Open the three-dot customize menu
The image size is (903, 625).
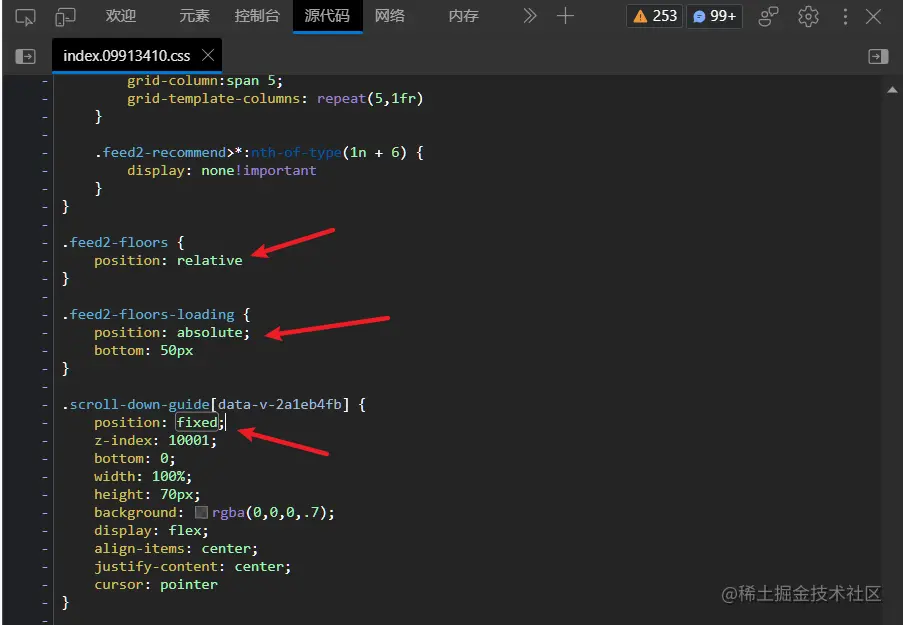coord(845,16)
